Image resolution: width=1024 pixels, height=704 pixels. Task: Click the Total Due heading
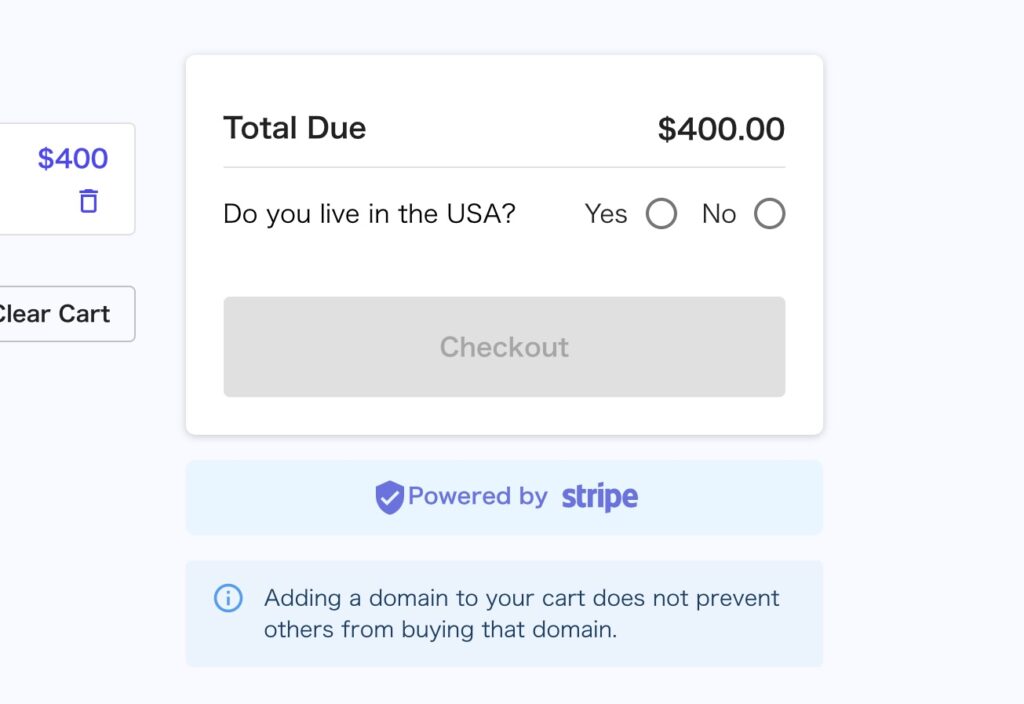(295, 128)
